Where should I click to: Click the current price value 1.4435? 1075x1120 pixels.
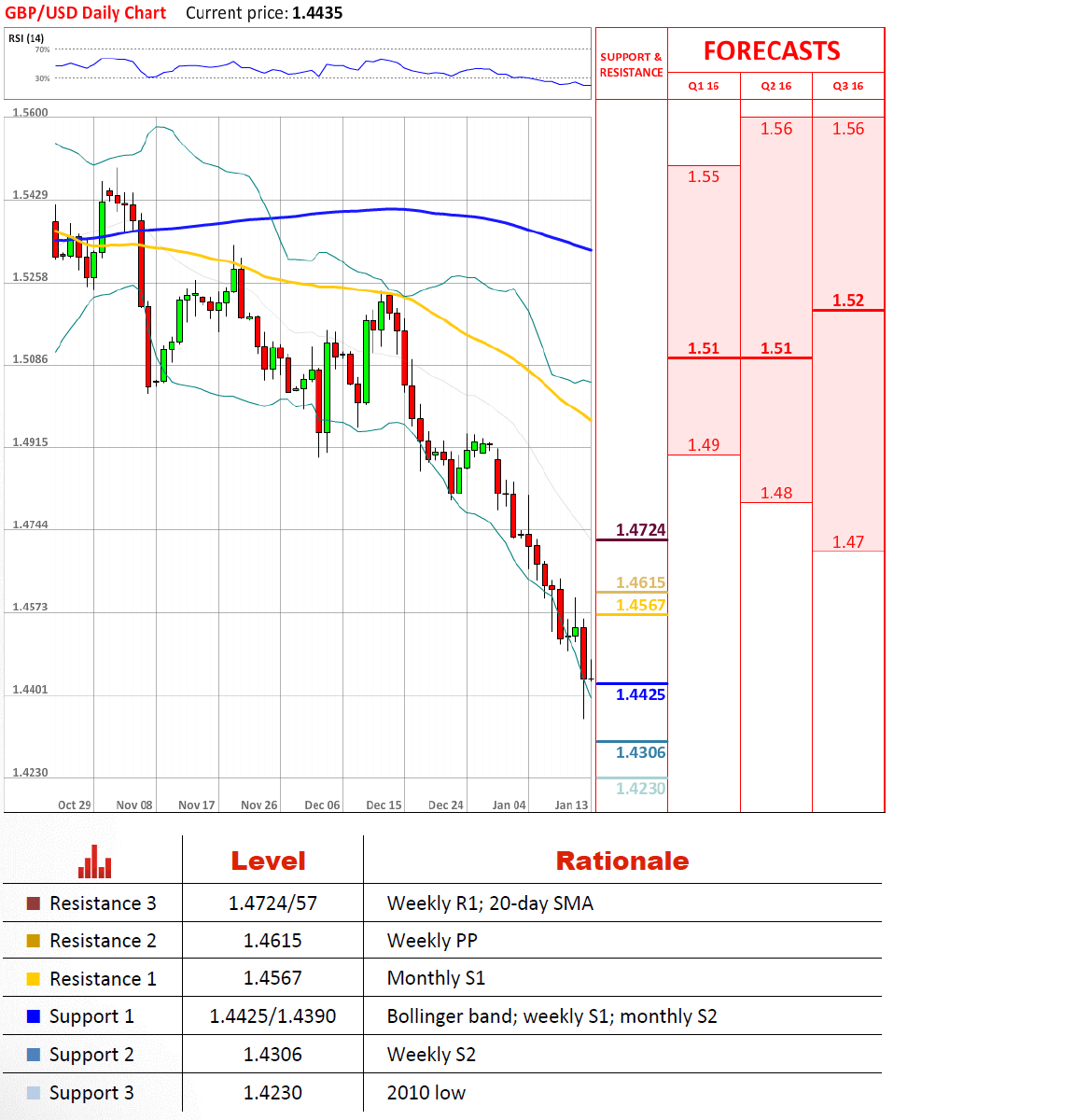(x=317, y=13)
